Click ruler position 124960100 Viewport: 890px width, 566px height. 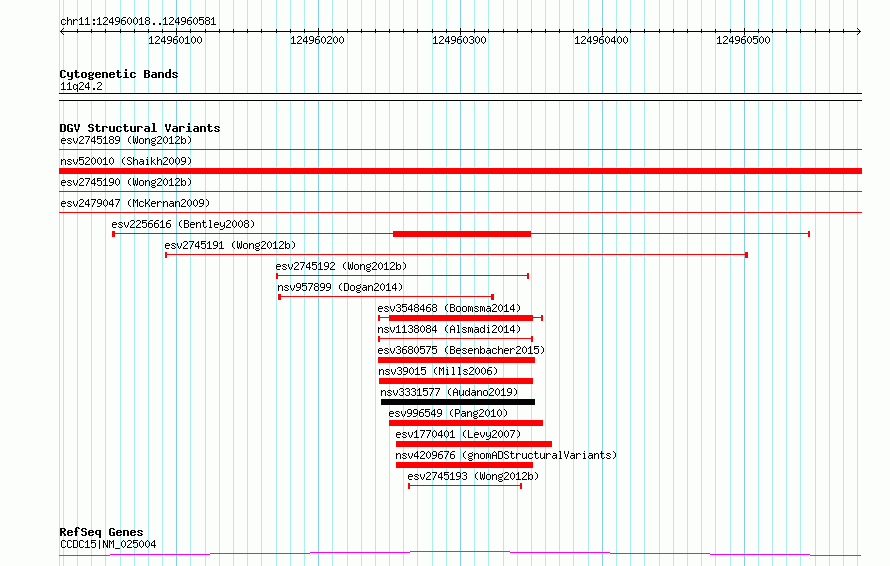pos(175,40)
